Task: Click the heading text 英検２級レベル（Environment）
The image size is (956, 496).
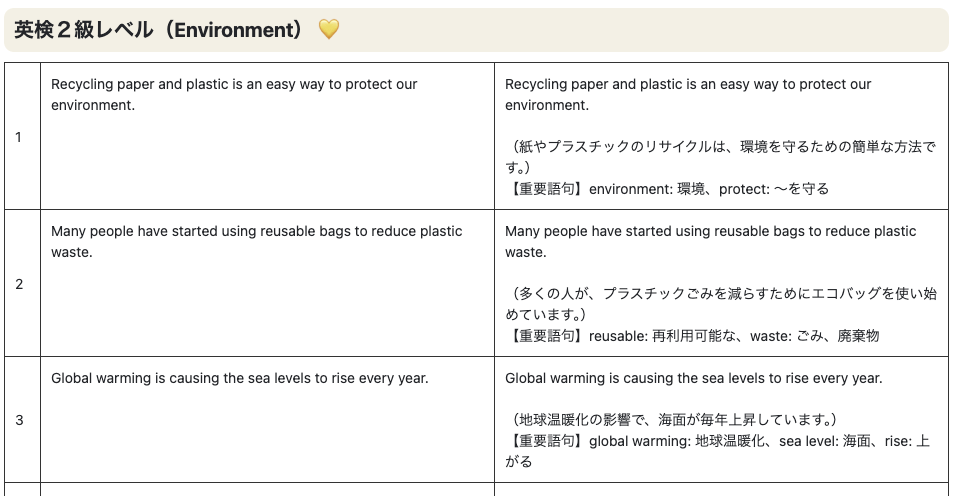Action: [158, 30]
